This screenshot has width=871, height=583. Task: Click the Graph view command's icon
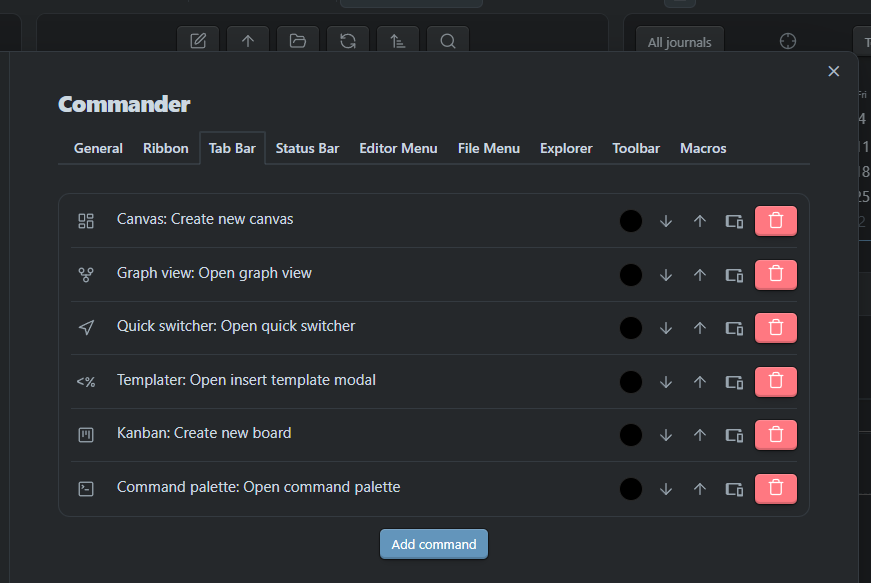[86, 274]
